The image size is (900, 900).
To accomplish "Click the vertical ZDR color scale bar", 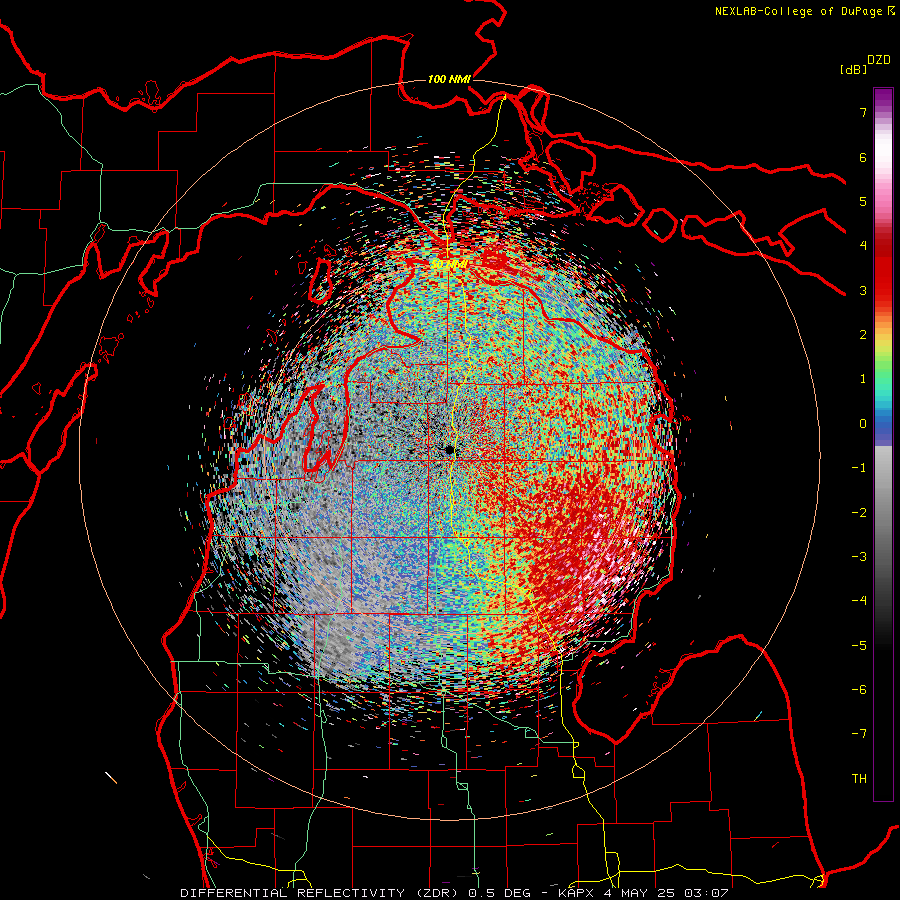I will [883, 444].
